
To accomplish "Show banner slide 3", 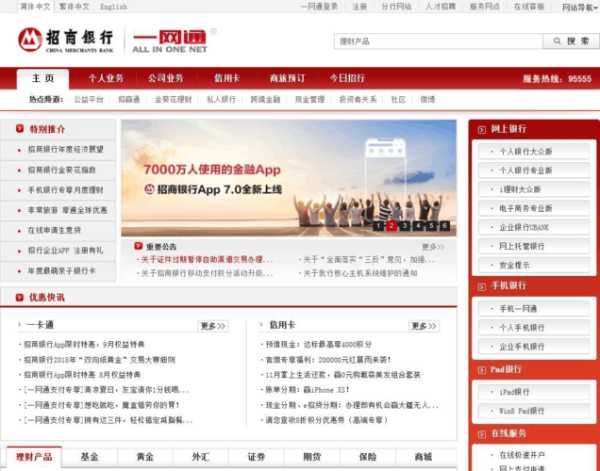I will coord(405,226).
